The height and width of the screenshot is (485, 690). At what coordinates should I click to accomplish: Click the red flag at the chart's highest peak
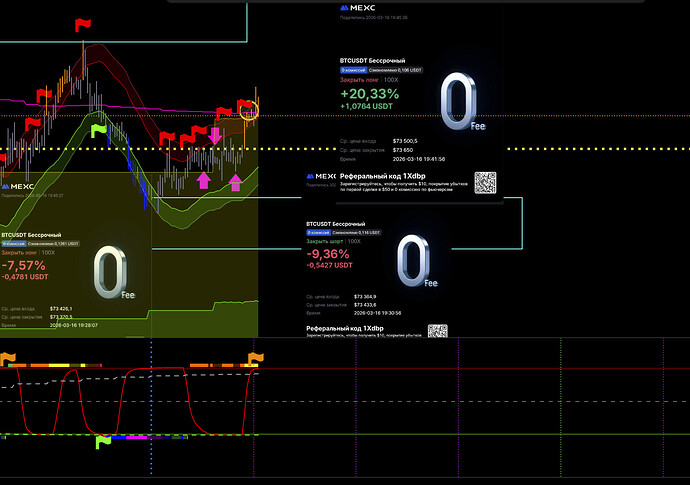tap(84, 25)
